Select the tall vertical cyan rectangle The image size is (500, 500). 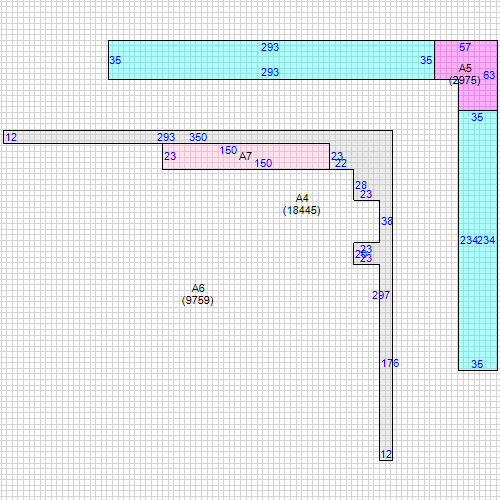tap(478, 240)
